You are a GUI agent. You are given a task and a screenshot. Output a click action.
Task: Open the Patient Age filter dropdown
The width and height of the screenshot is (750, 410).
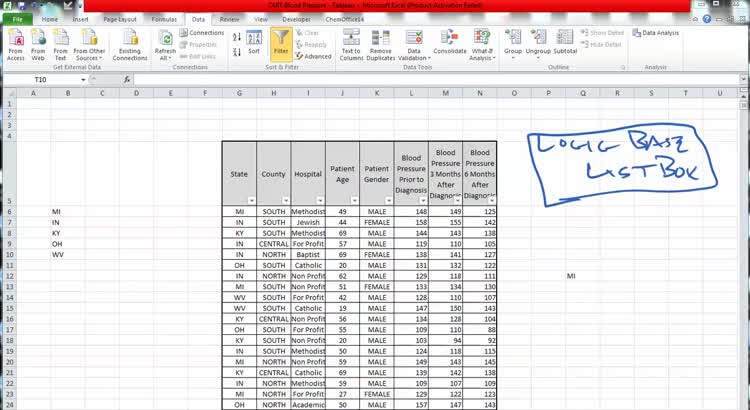(354, 201)
